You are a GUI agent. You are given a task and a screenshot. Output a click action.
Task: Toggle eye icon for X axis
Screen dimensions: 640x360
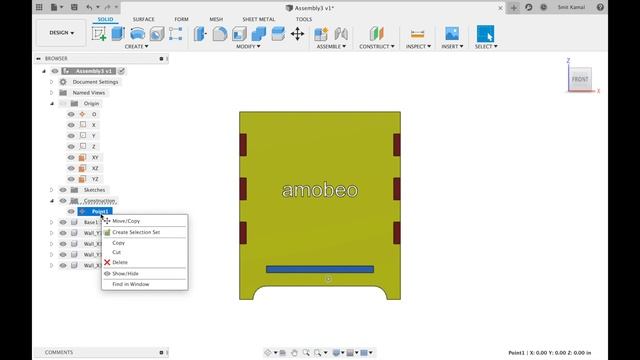pos(71,125)
